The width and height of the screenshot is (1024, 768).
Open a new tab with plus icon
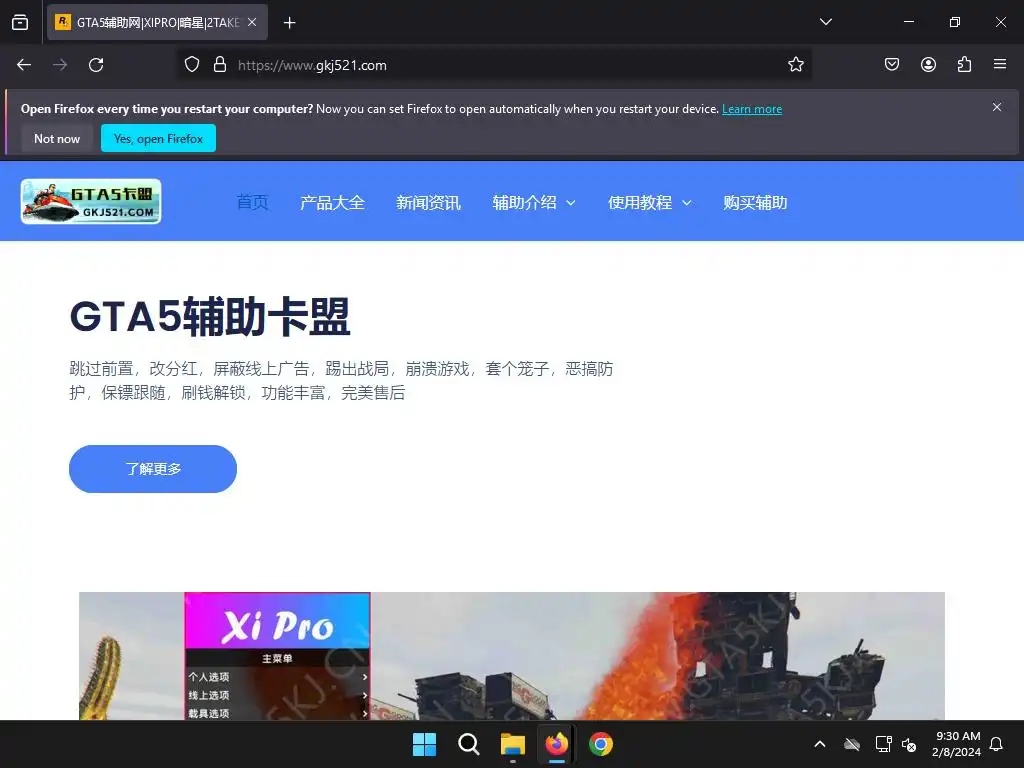289,23
